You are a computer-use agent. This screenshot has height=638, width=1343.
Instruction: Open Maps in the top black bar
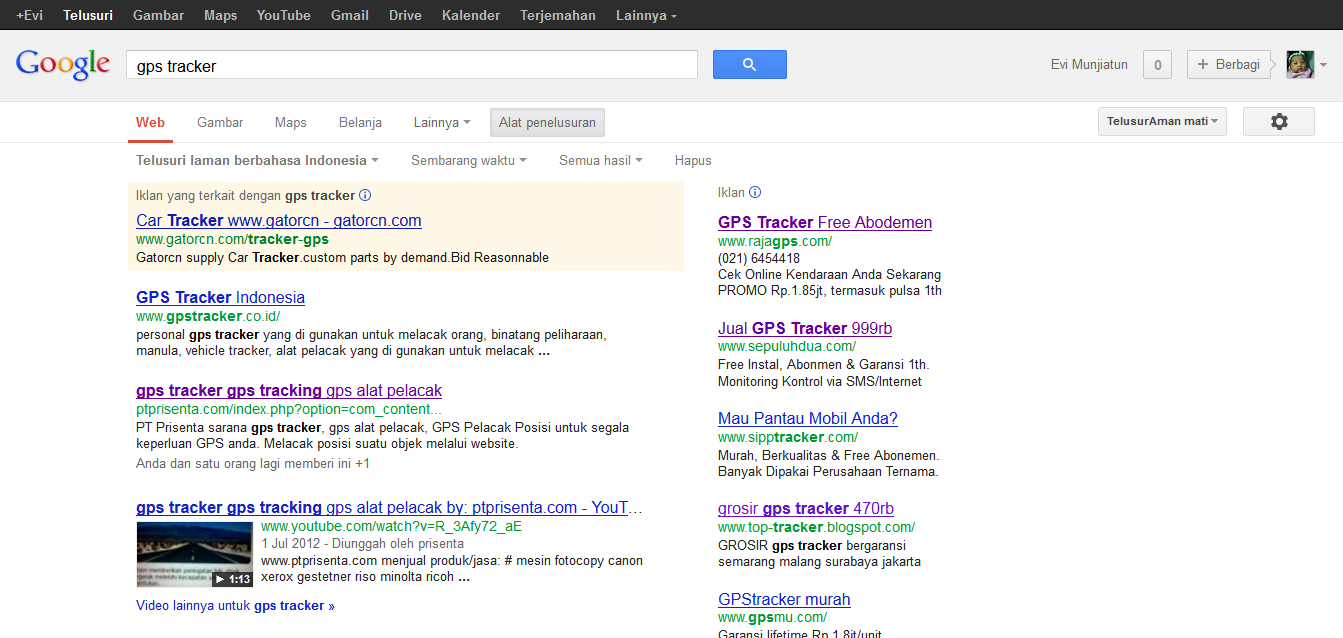(220, 15)
